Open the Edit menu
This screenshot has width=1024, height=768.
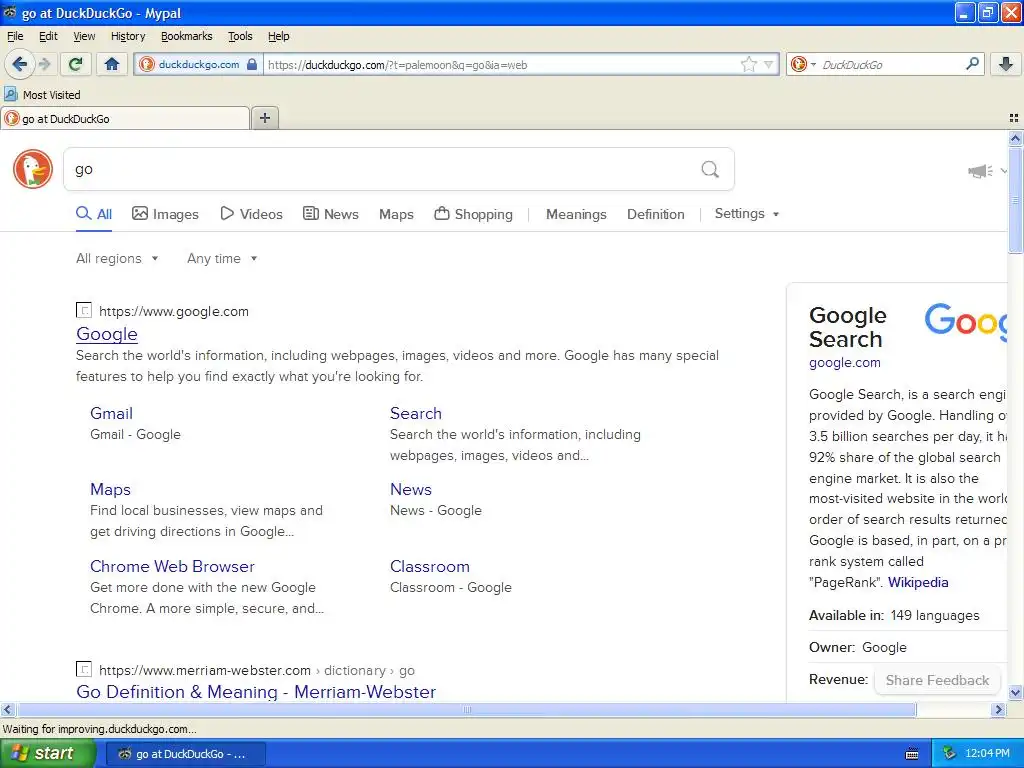[48, 36]
